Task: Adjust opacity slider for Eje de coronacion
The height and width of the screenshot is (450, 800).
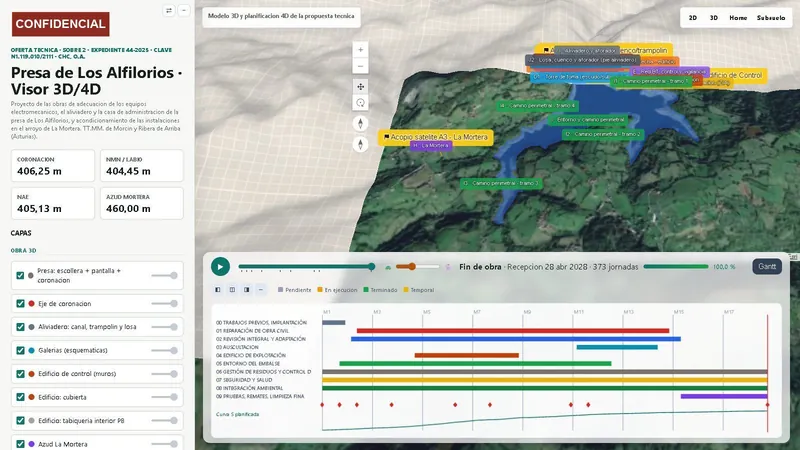Action: (164, 304)
